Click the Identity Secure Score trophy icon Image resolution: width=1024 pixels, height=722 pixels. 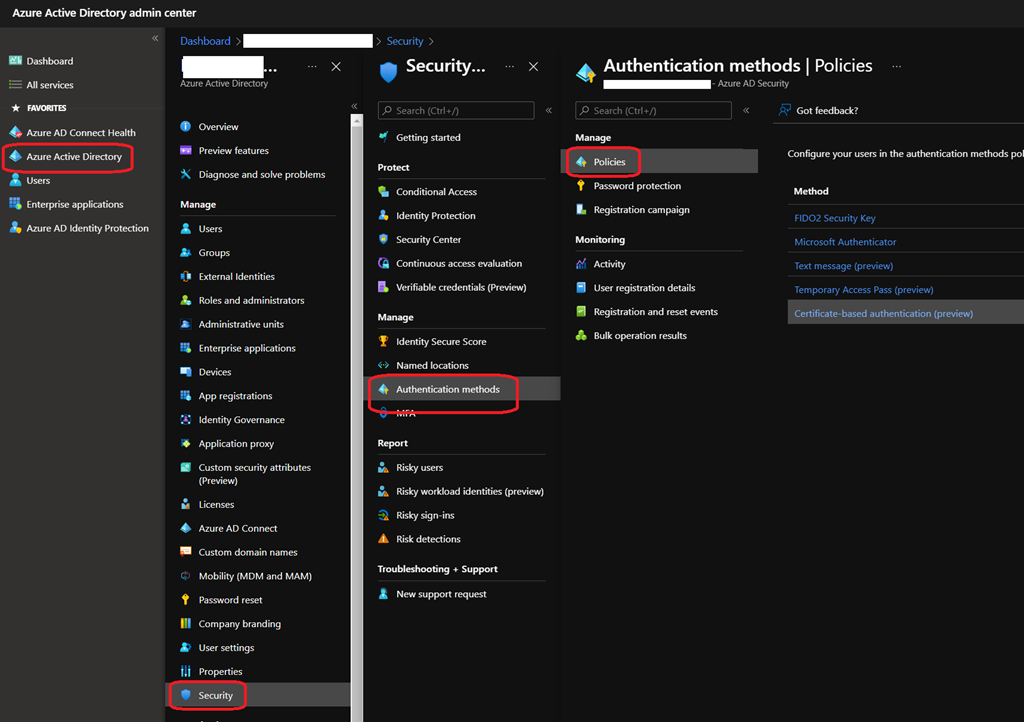click(x=384, y=342)
